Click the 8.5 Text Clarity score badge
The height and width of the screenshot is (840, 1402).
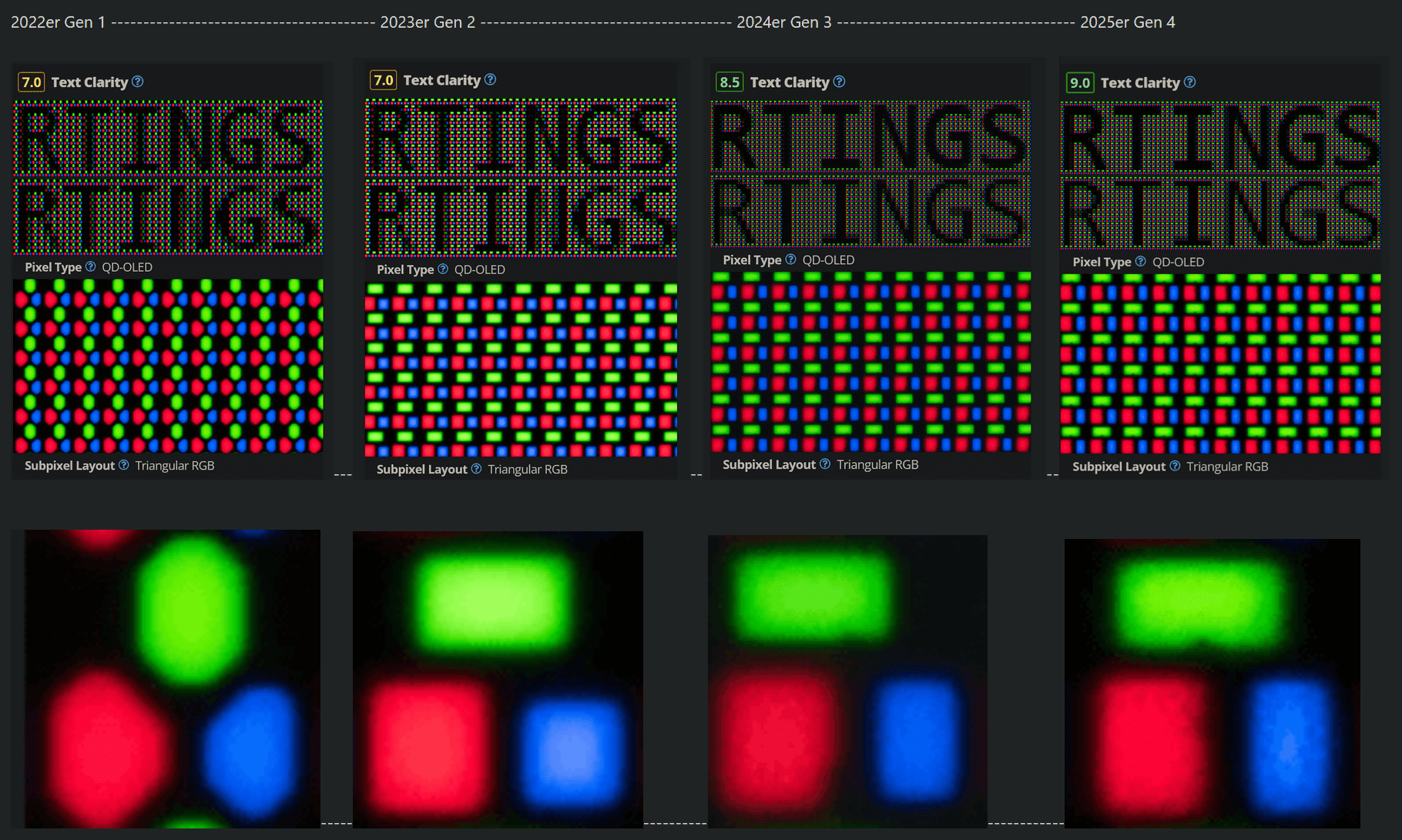point(730,82)
